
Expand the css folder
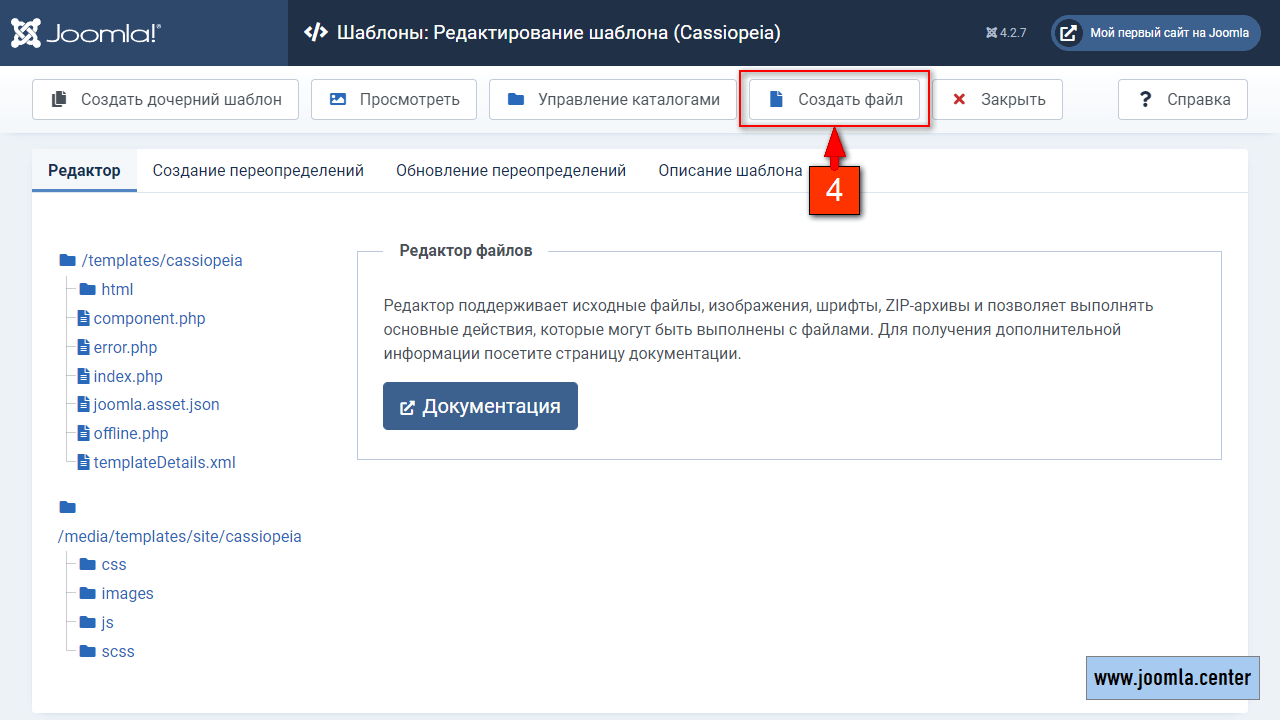click(x=113, y=564)
